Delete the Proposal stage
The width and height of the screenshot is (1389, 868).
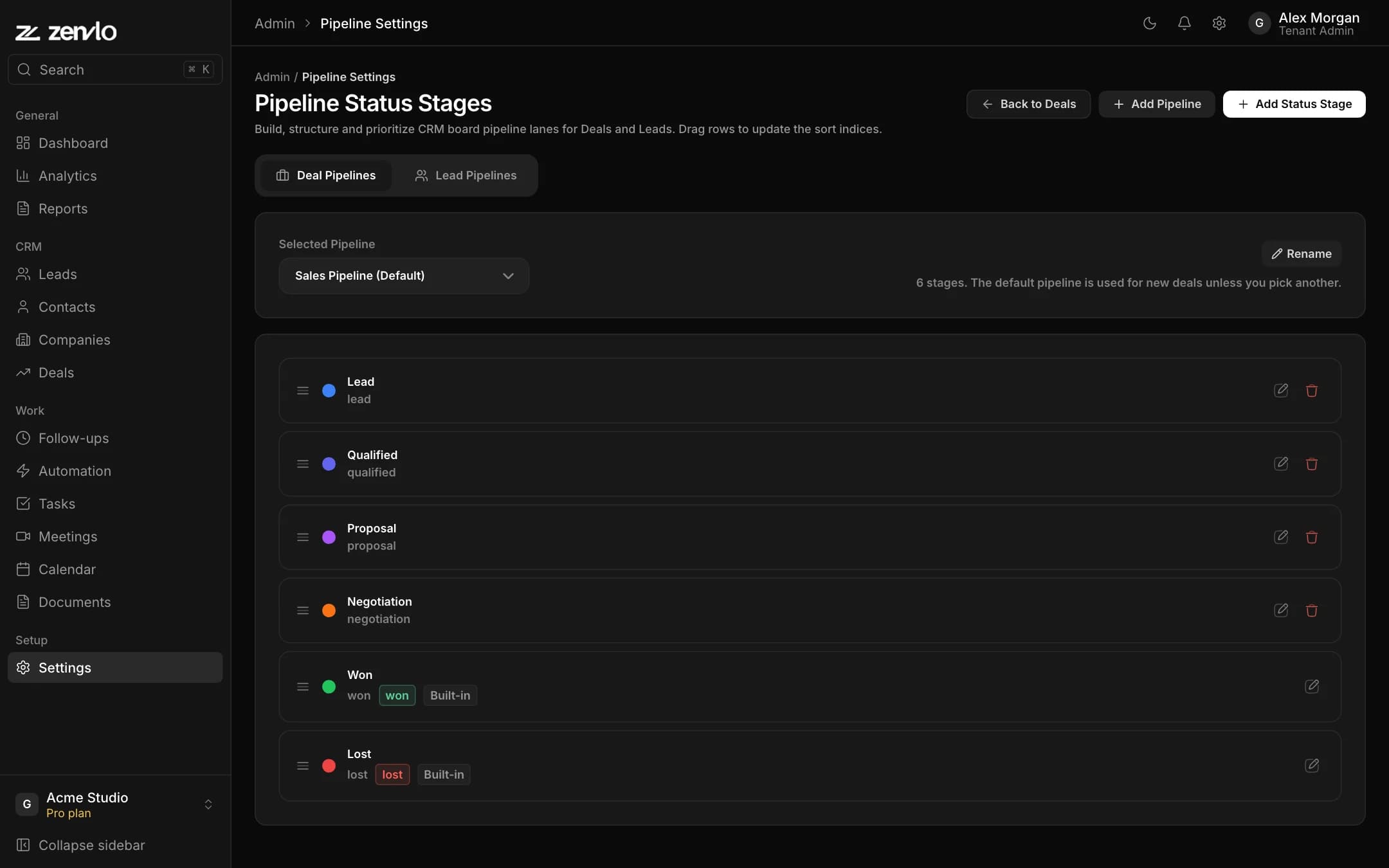(1312, 537)
